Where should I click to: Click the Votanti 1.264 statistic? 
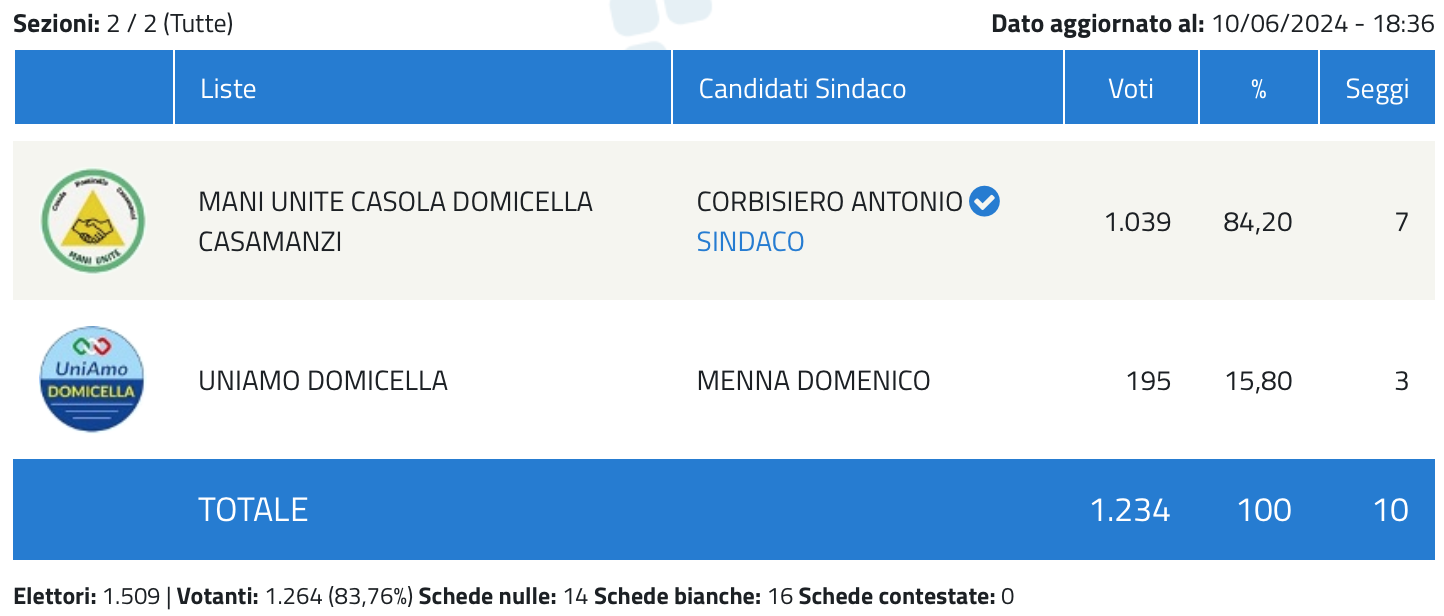point(291,597)
